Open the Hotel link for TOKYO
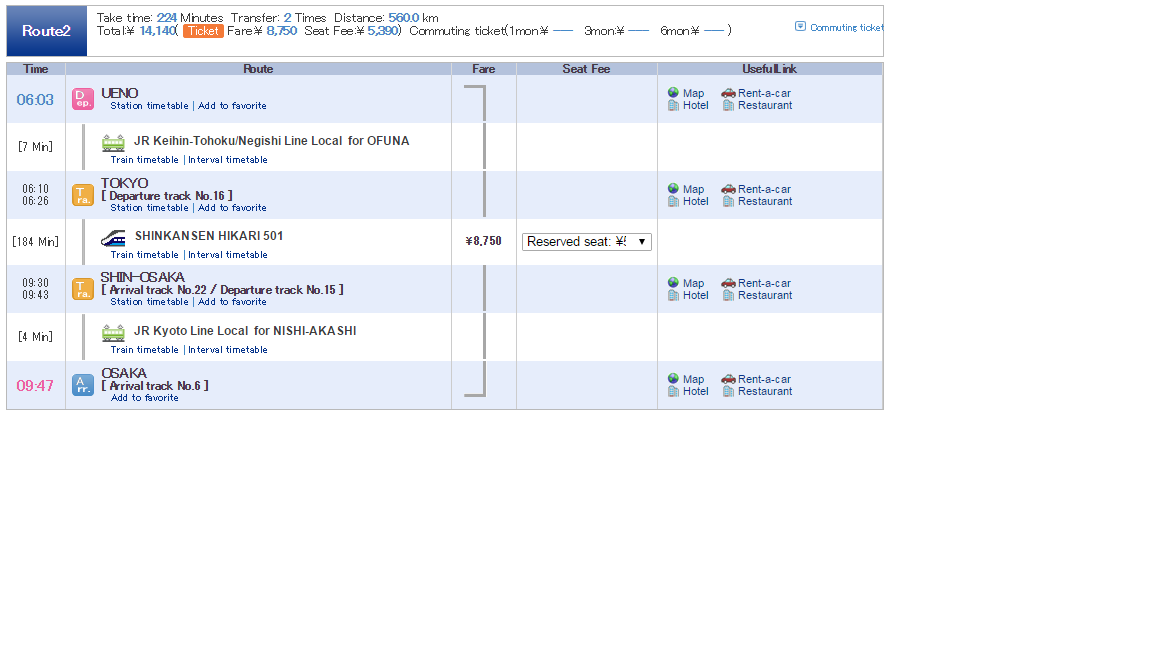The width and height of the screenshot is (1152, 648). click(x=696, y=201)
